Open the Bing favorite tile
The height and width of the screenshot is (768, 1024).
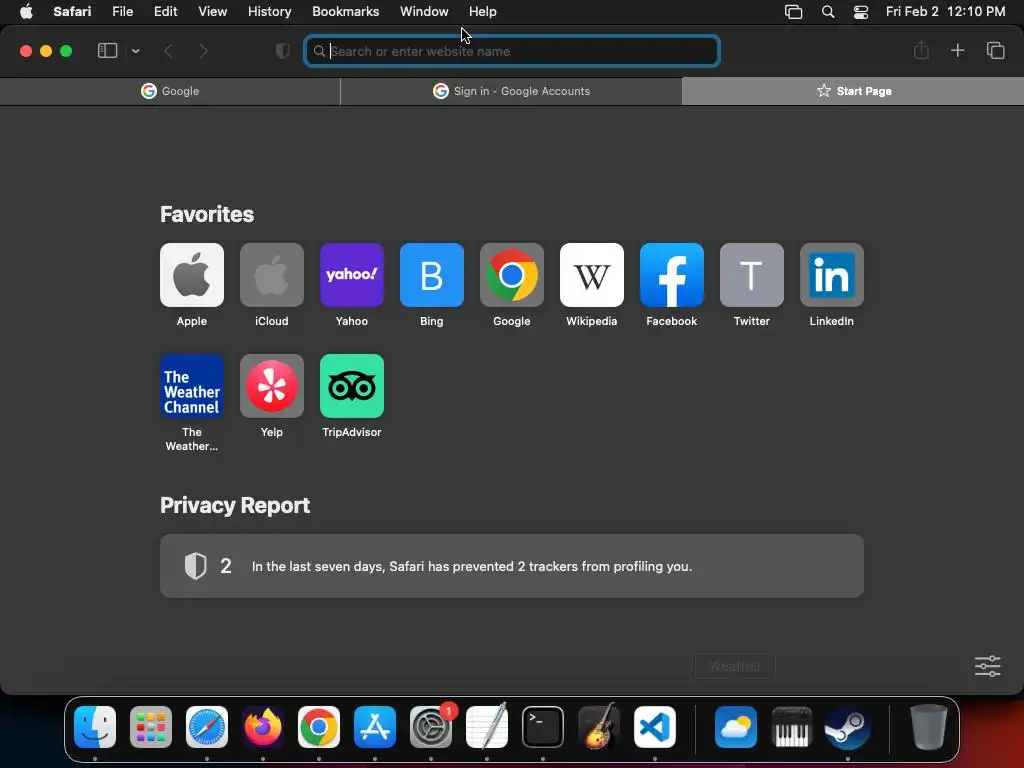[432, 275]
